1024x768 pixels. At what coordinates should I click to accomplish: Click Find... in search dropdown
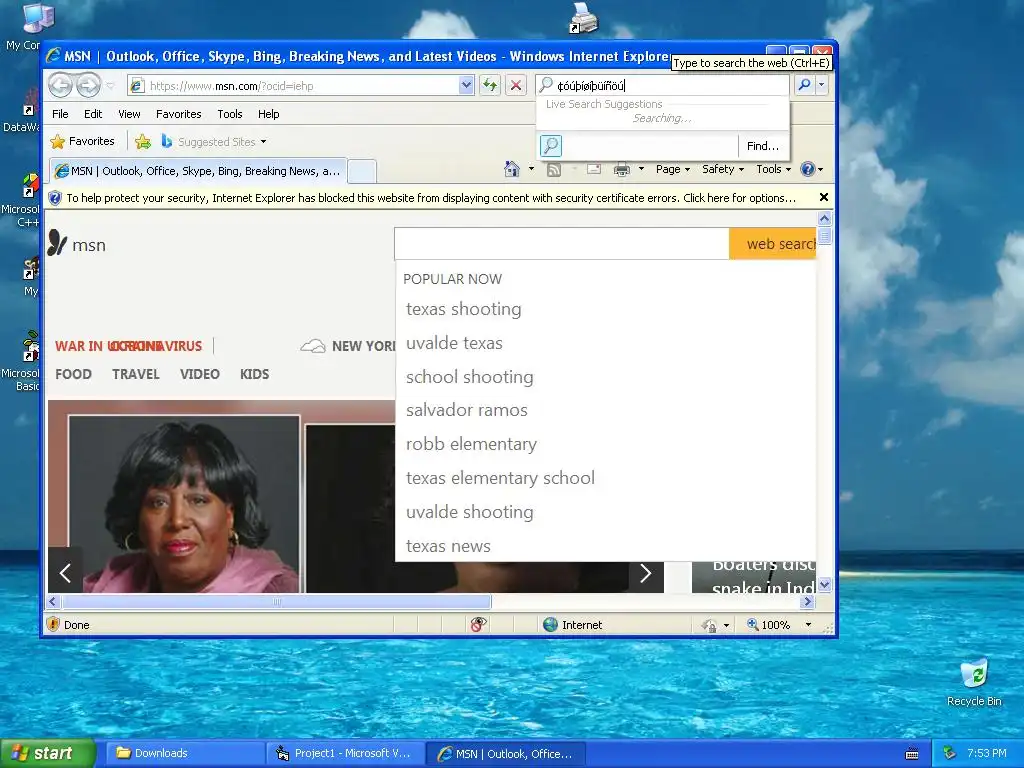[x=762, y=146]
